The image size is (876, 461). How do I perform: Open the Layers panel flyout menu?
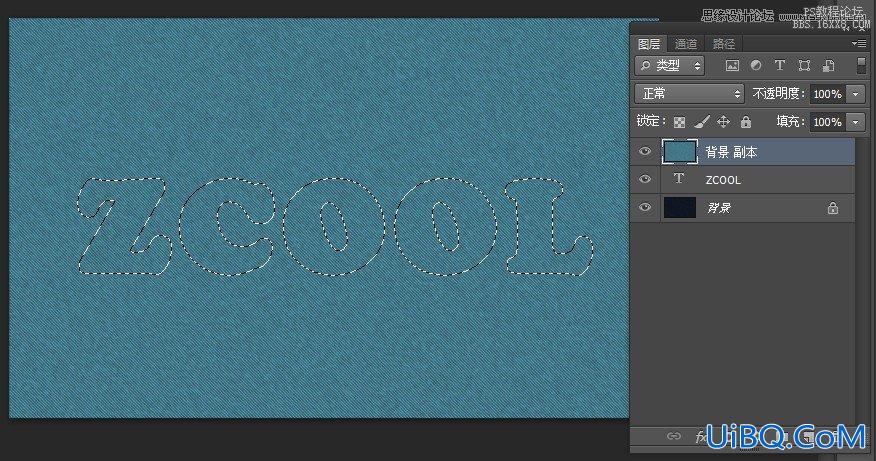point(859,44)
